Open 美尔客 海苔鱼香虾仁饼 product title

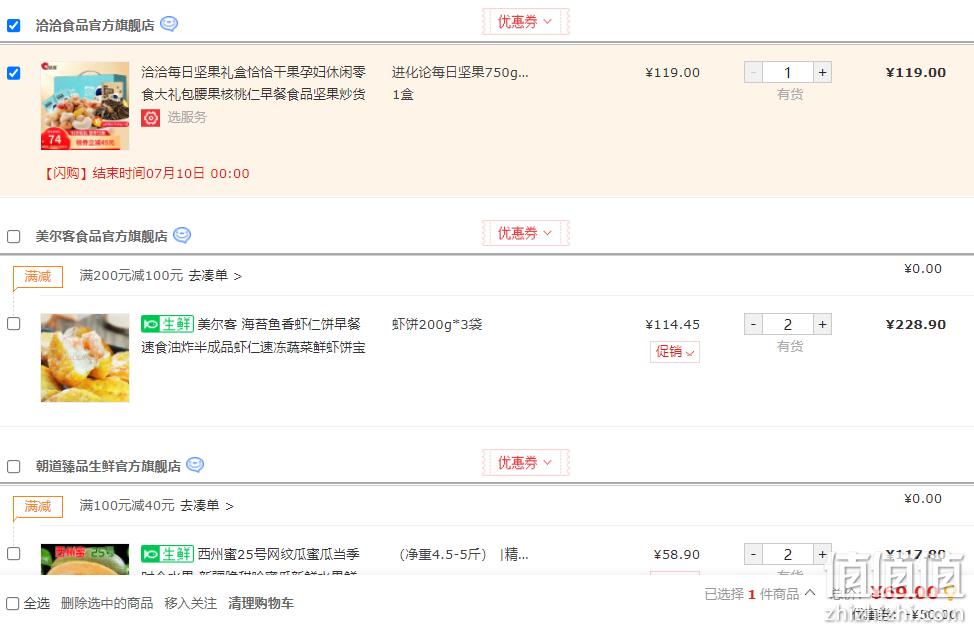pyautogui.click(x=253, y=335)
